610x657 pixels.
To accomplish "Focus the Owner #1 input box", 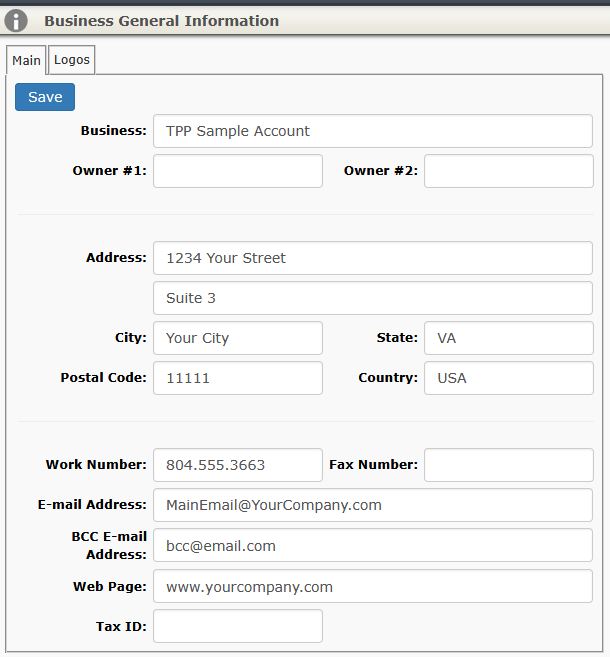I will point(238,171).
